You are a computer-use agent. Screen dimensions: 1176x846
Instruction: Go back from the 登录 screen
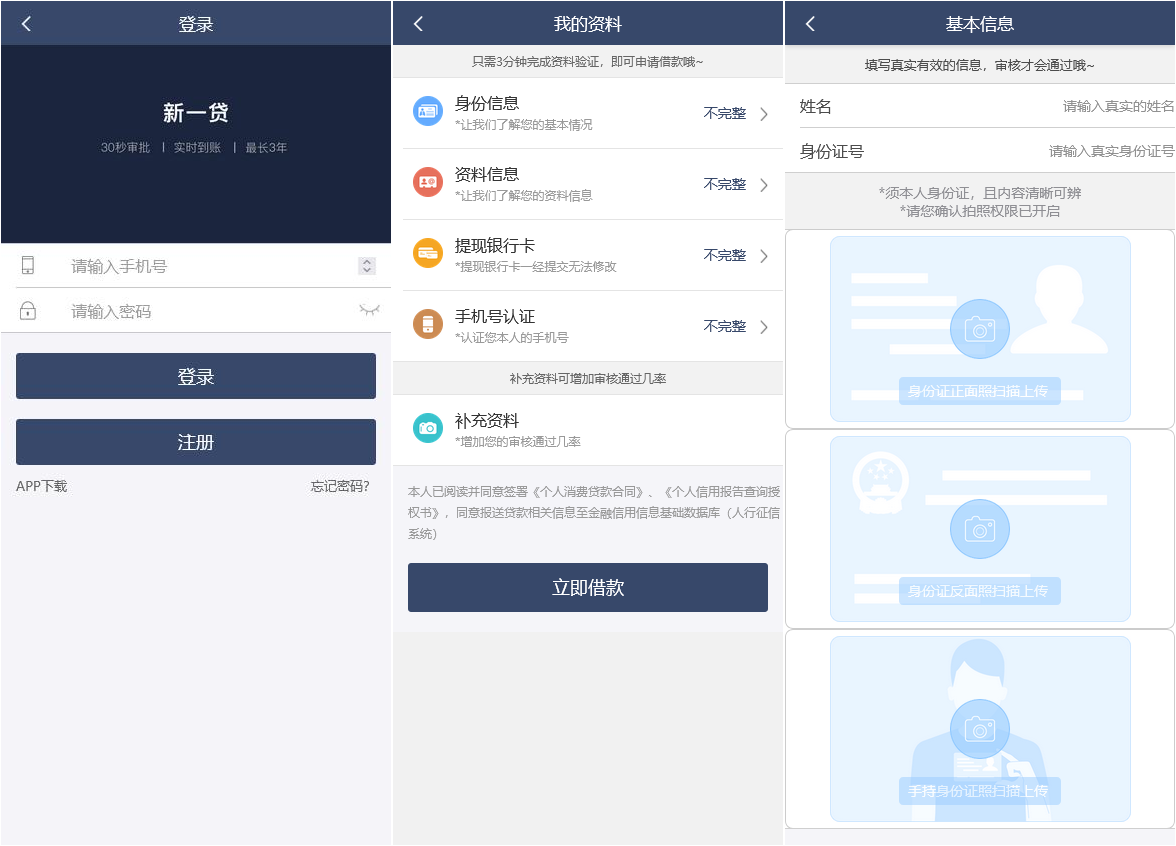pos(26,24)
